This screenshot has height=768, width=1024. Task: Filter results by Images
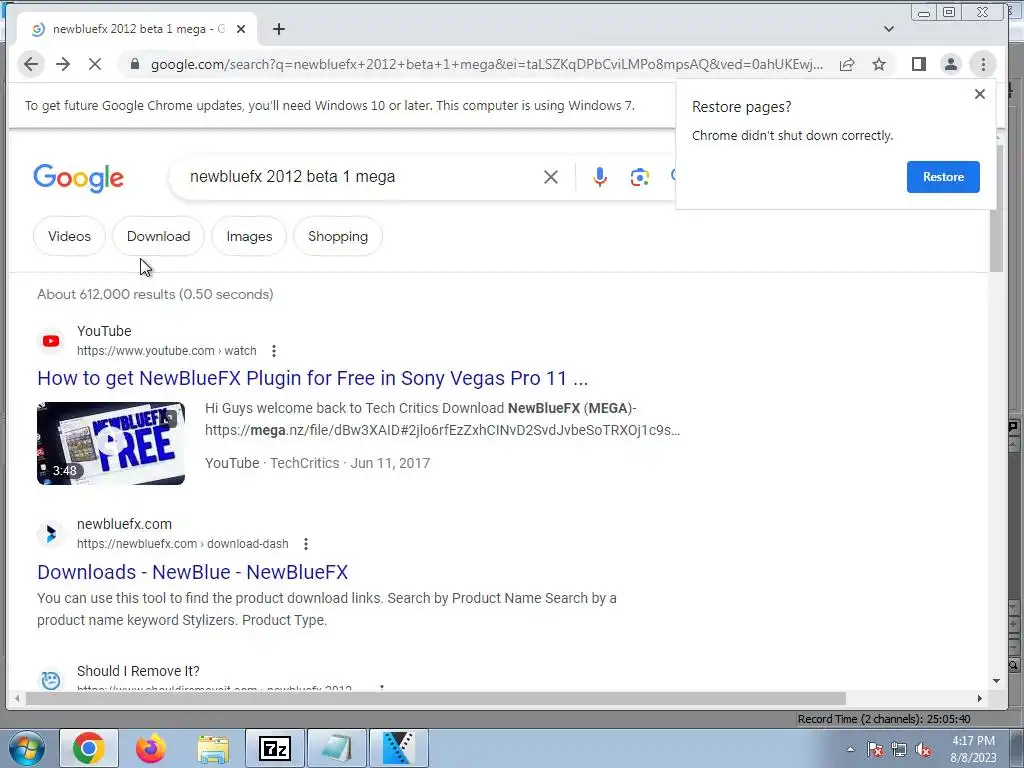[249, 236]
